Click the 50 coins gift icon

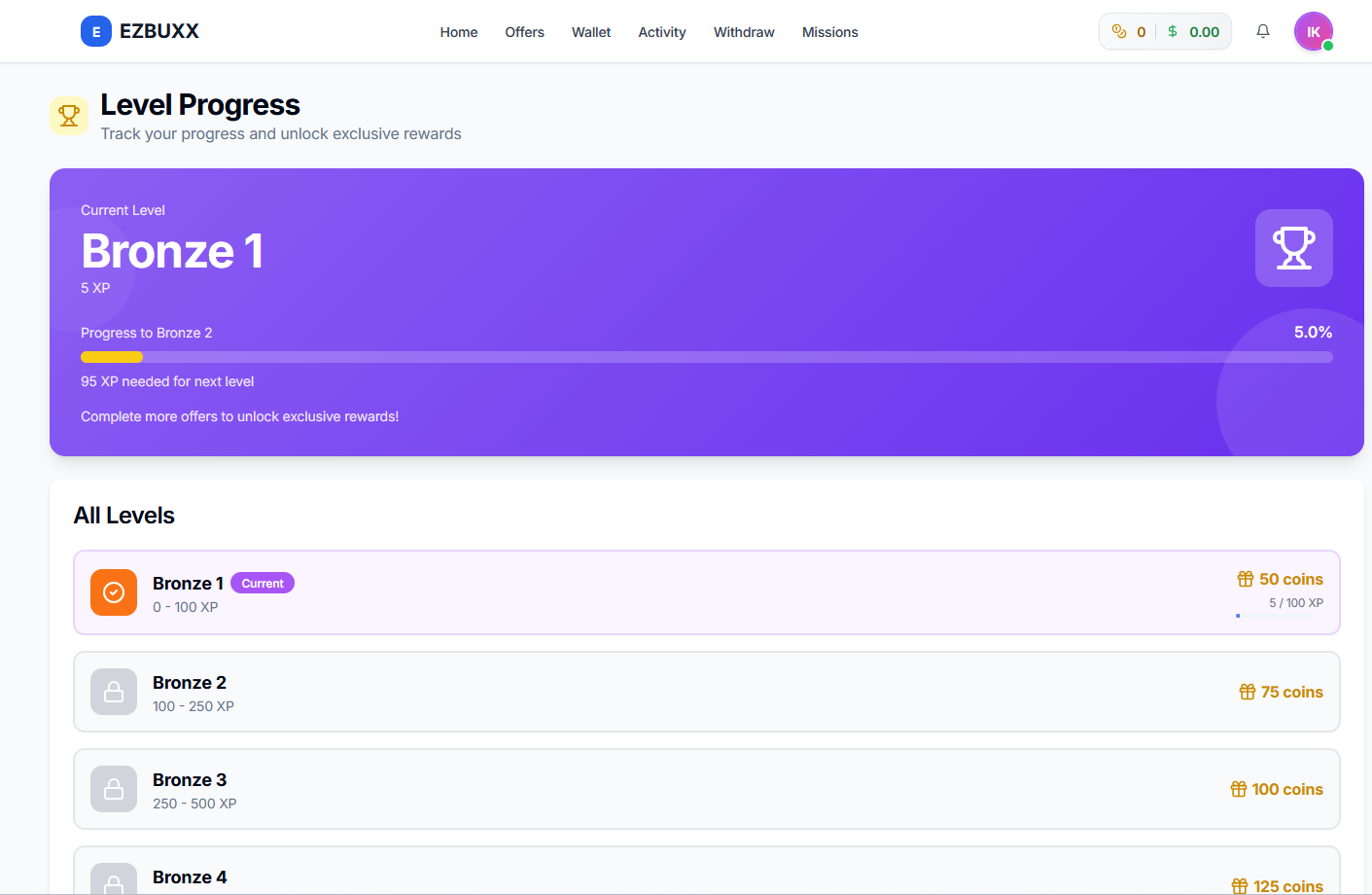pyautogui.click(x=1245, y=579)
